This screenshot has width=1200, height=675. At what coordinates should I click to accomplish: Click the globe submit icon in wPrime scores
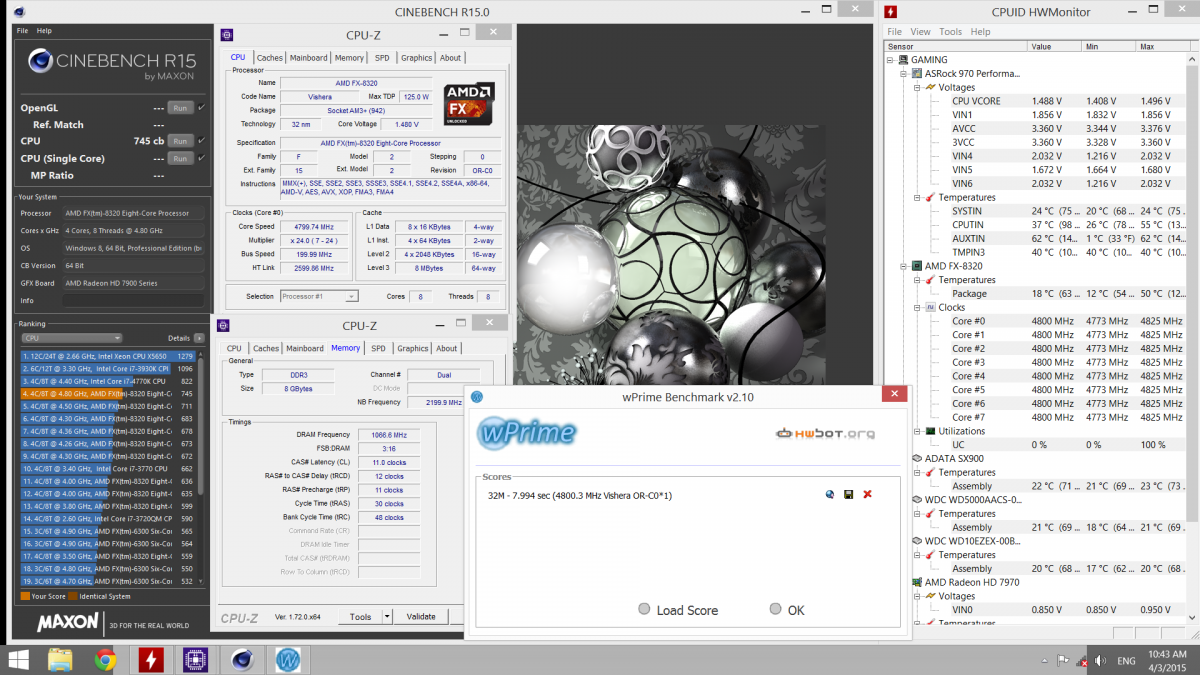830,494
